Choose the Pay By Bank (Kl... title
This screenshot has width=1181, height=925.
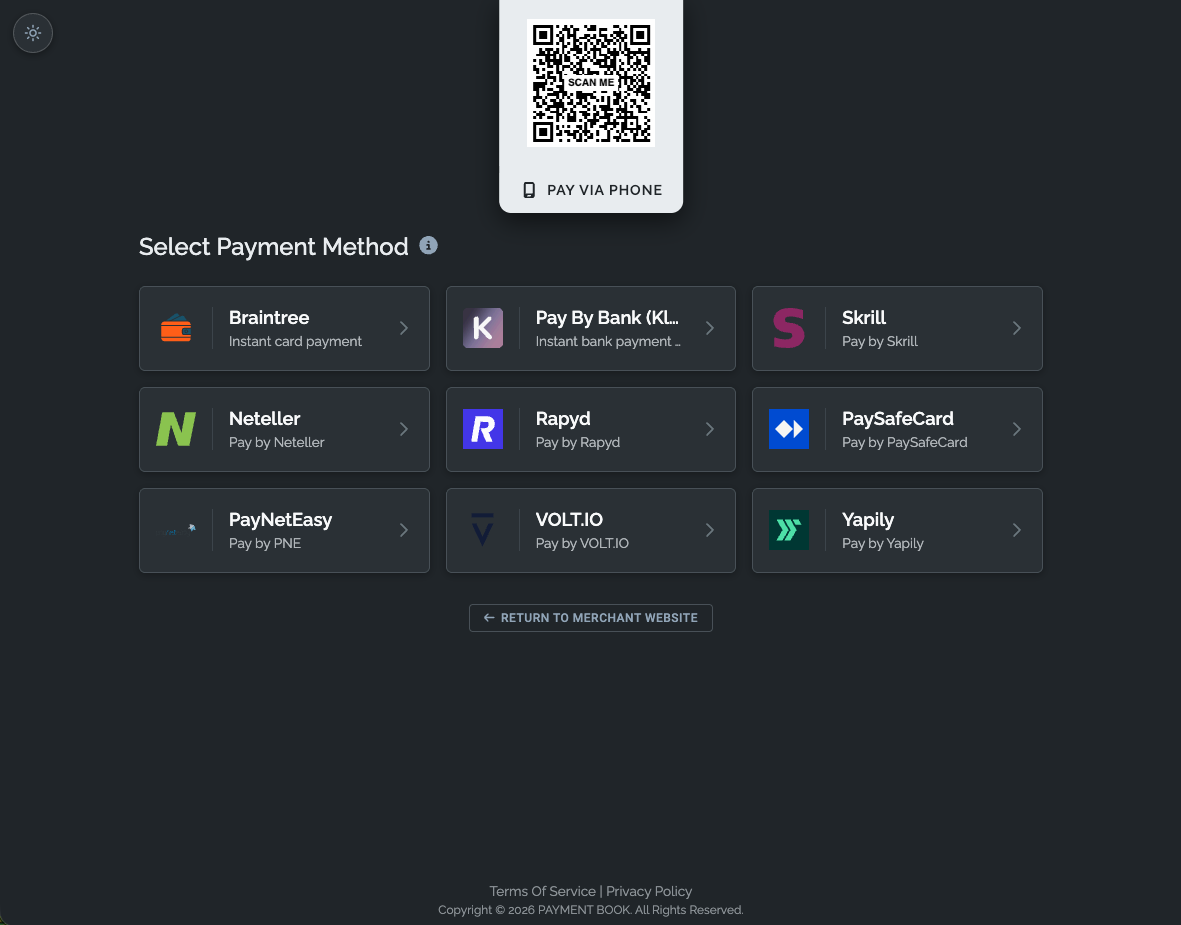[607, 318]
